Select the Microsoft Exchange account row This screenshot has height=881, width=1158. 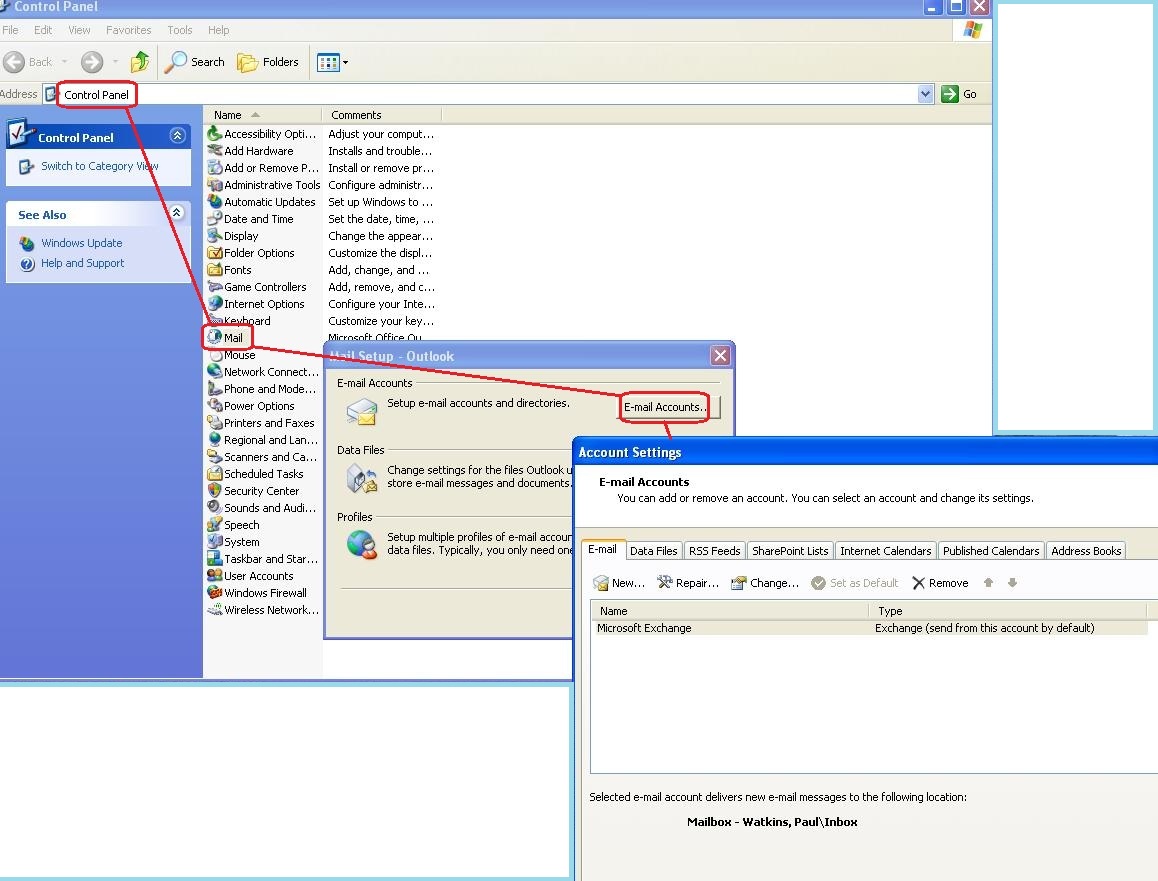[644, 628]
